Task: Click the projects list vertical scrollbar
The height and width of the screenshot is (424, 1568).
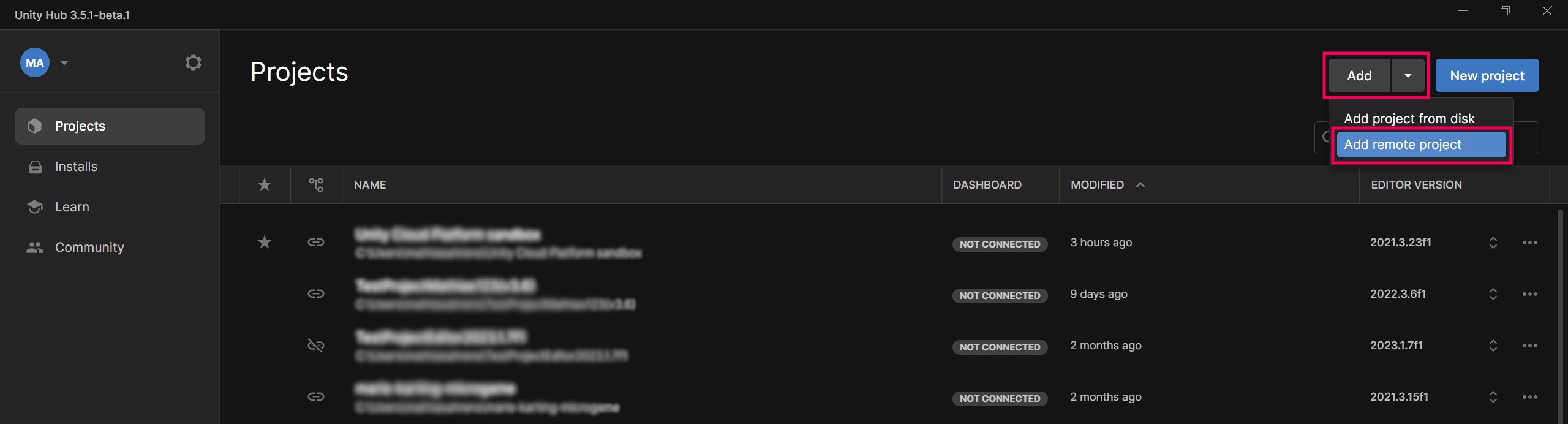Action: pyautogui.click(x=1560, y=306)
